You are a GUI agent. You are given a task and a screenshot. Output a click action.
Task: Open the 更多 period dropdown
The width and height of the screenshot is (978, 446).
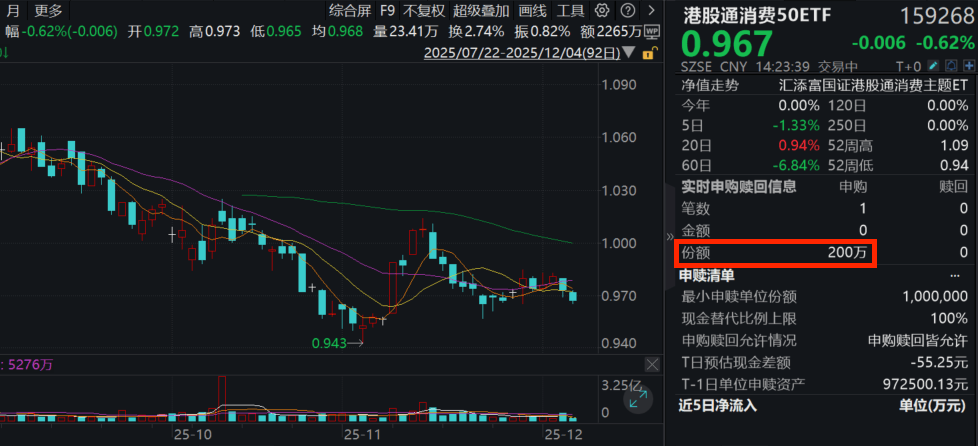[47, 11]
